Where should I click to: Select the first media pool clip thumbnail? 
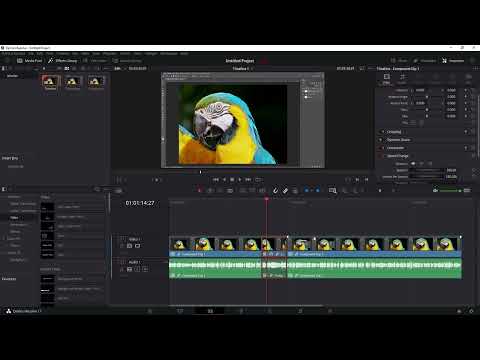coord(51,82)
